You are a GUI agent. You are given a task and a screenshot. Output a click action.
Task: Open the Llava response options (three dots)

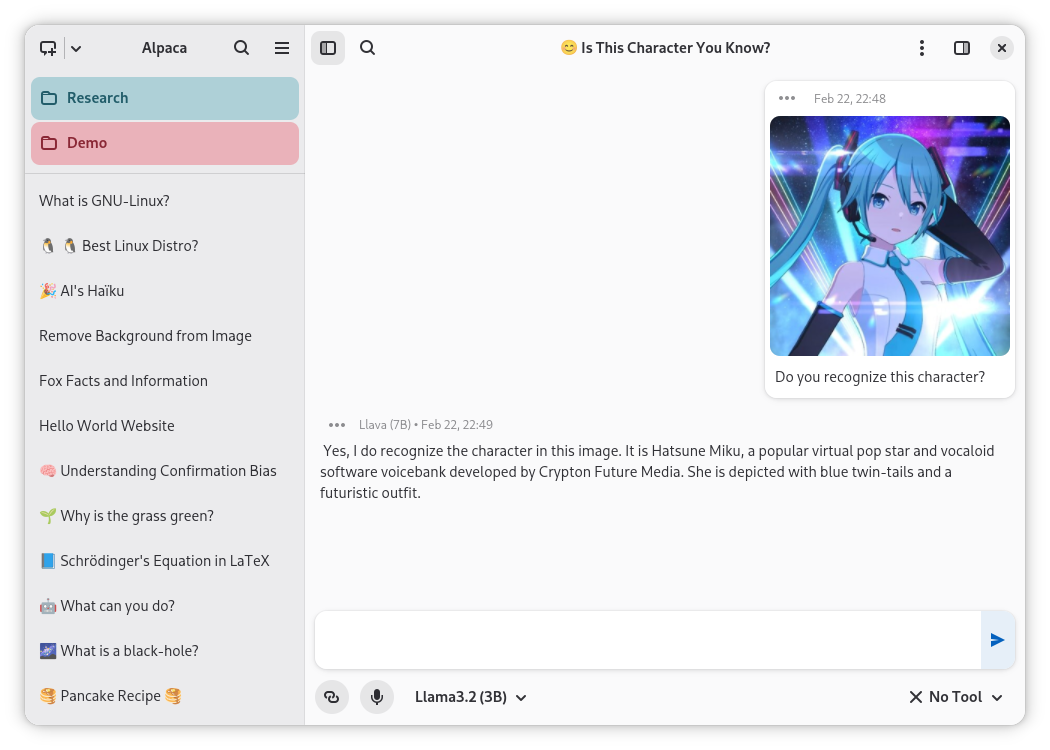point(337,425)
